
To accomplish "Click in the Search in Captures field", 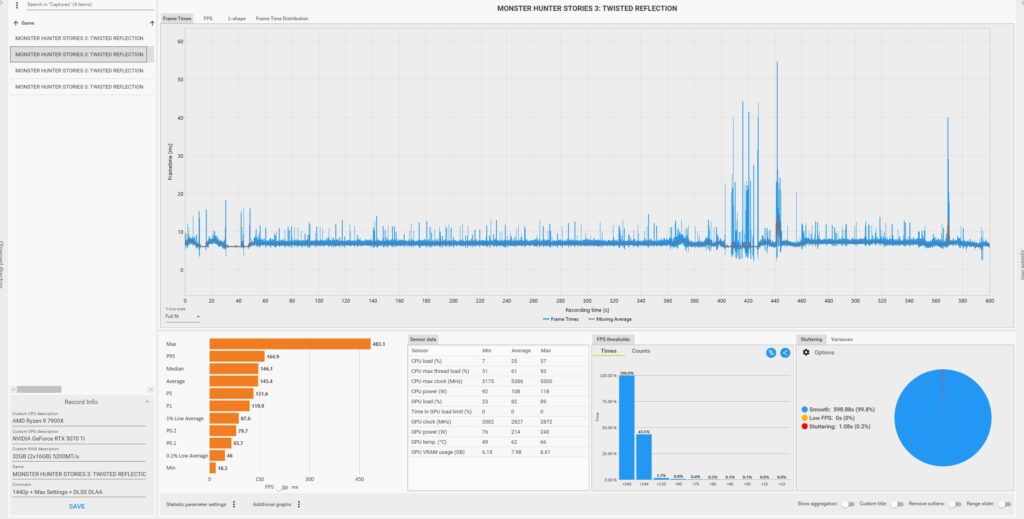I will click(89, 5).
